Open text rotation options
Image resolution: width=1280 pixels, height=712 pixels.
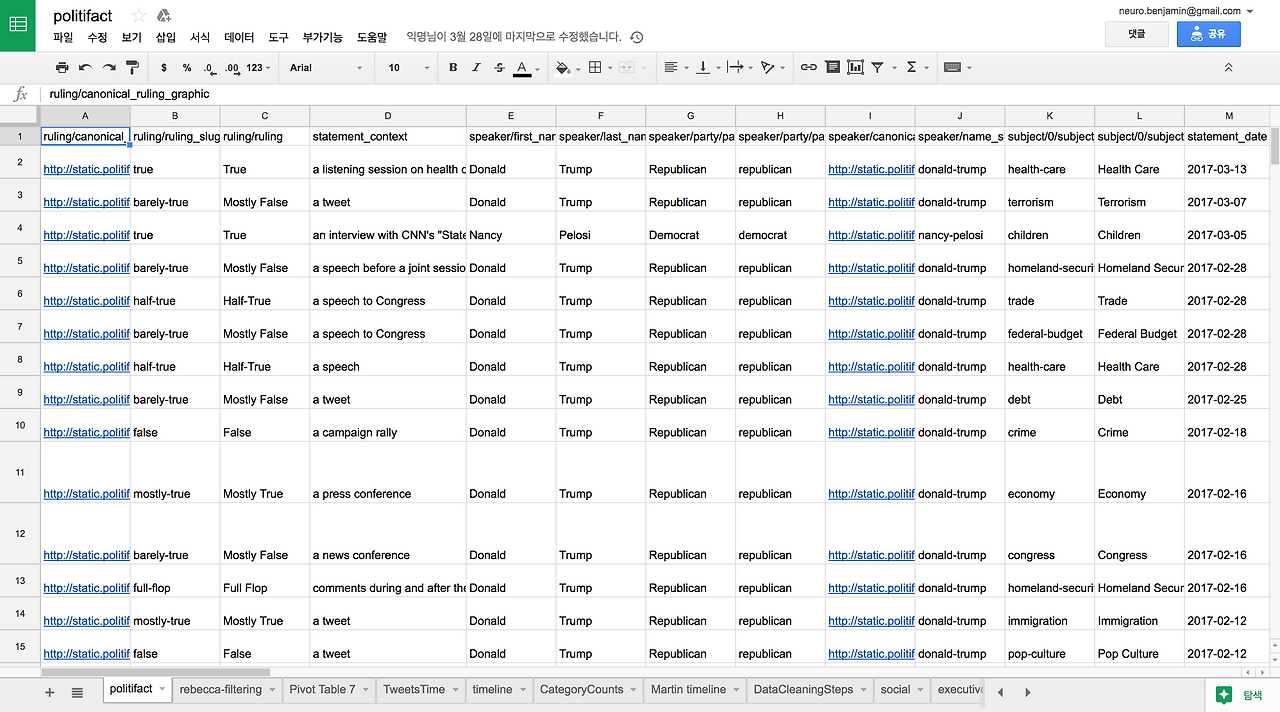tap(771, 67)
